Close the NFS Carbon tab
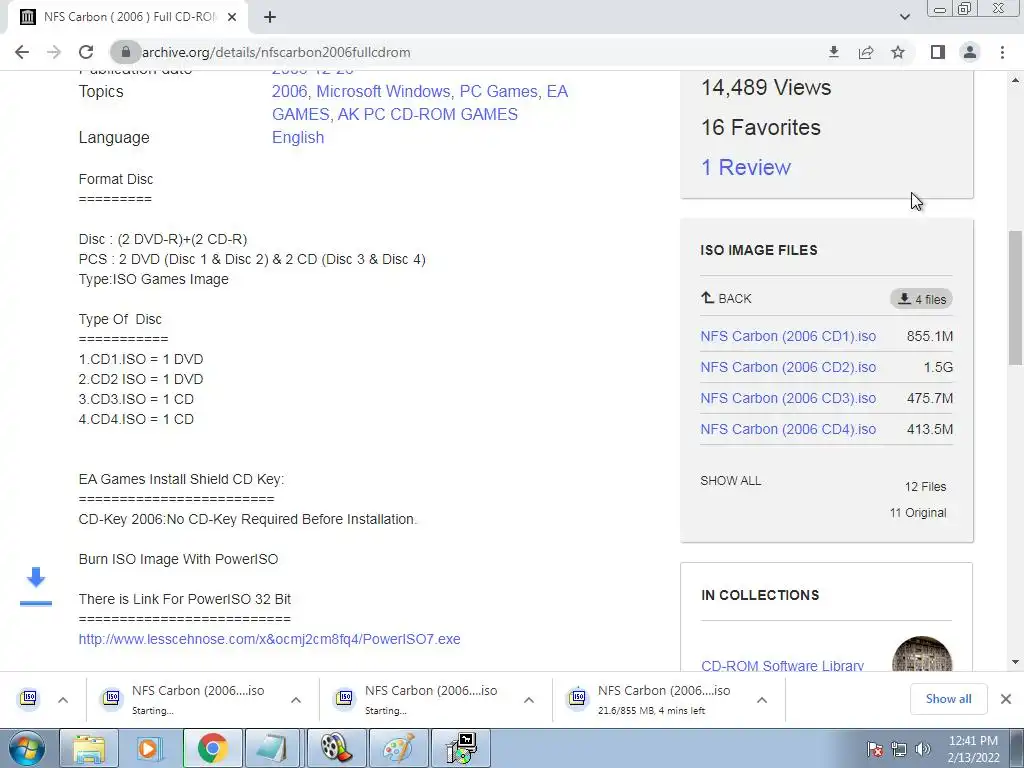The image size is (1024, 768). [x=232, y=17]
